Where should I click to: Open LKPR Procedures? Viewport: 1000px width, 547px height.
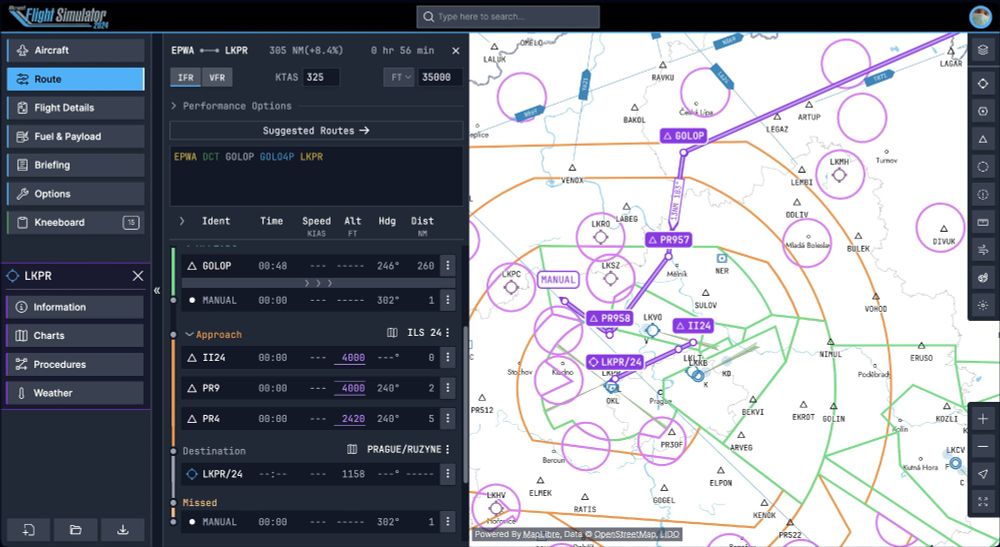[x=75, y=365]
